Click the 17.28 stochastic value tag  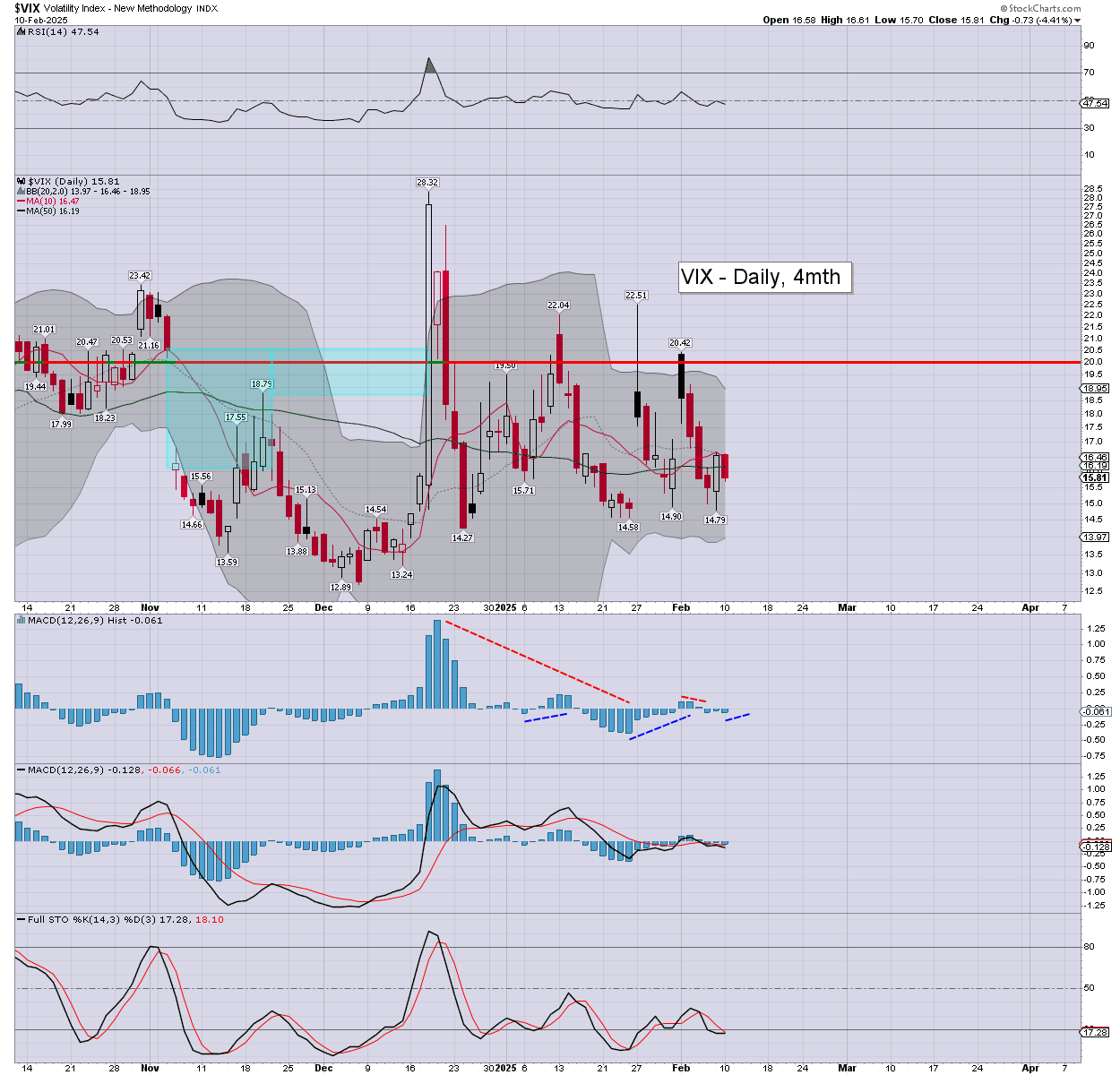(1095, 1033)
